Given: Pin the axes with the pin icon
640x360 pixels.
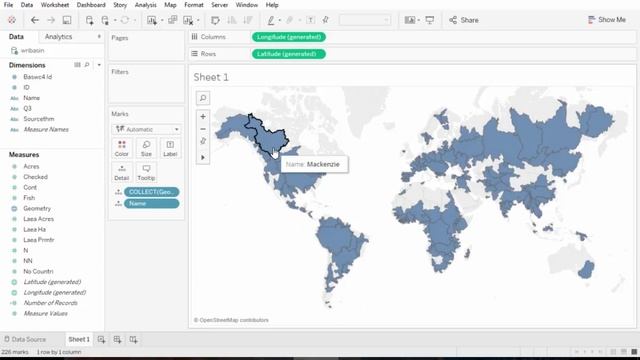Looking at the screenshot, I should tap(325, 20).
